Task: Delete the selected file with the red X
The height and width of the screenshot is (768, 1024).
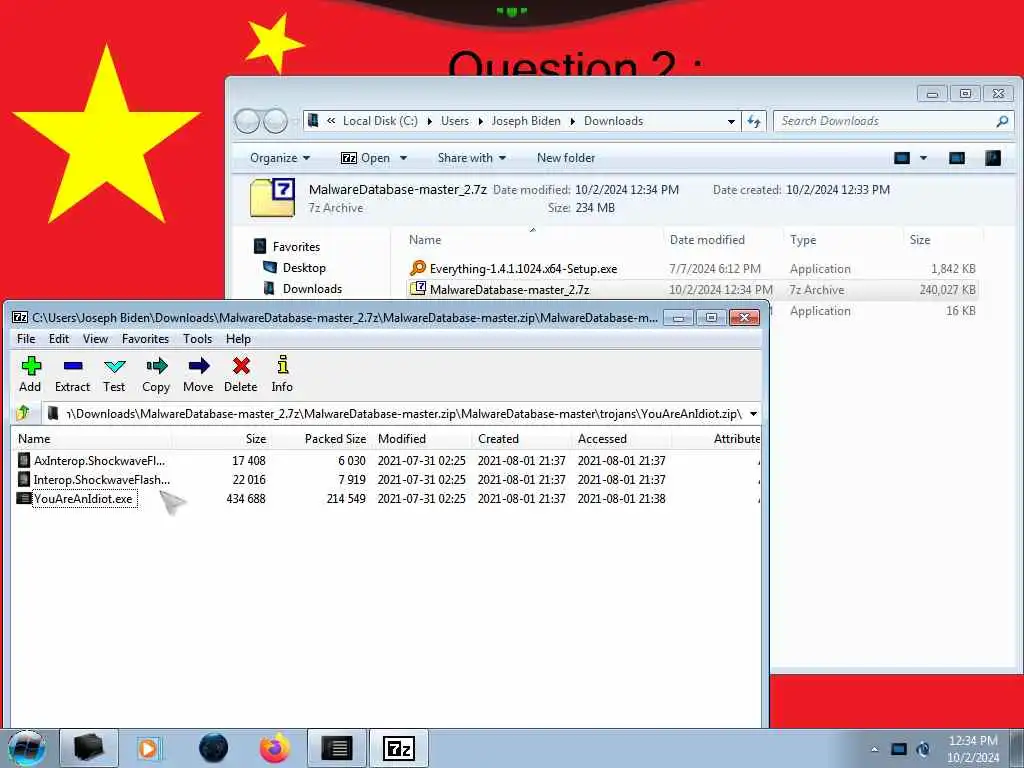Action: pyautogui.click(x=241, y=374)
